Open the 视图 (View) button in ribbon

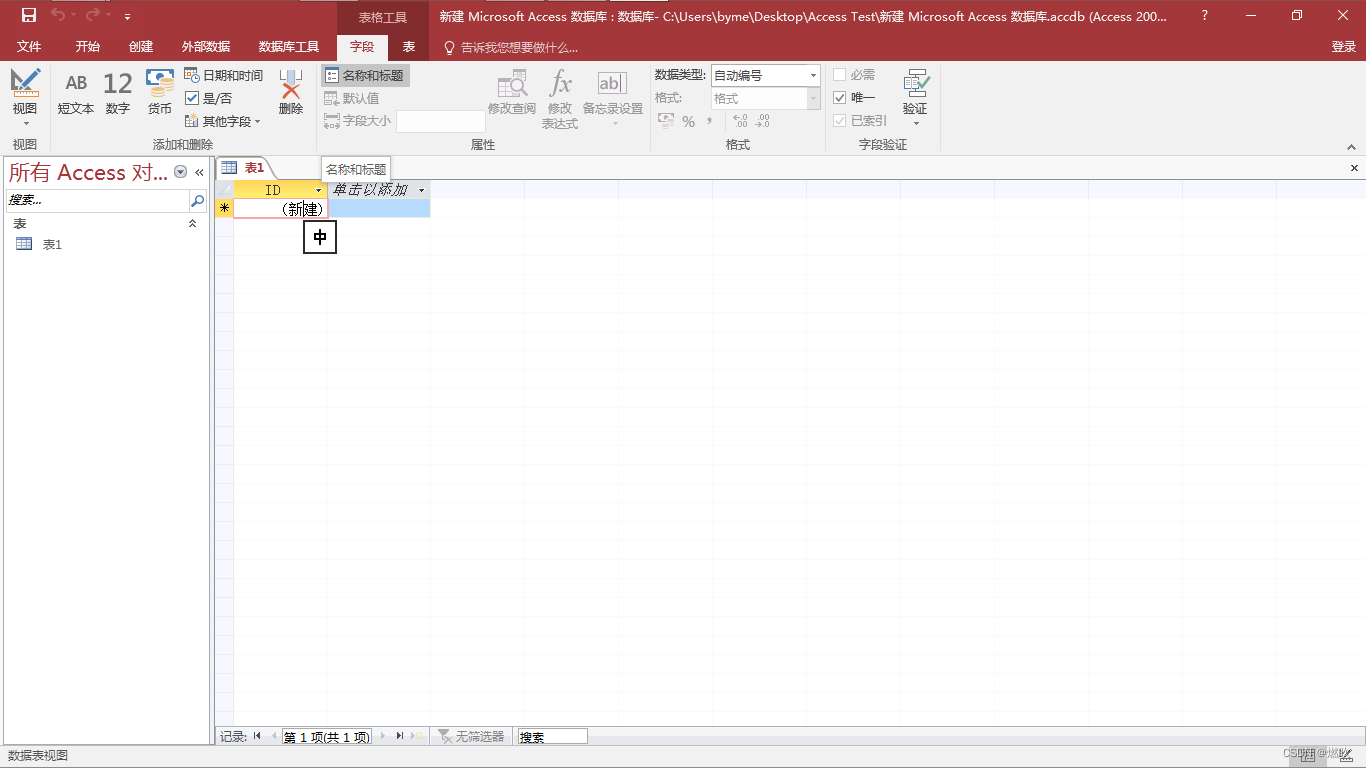pyautogui.click(x=25, y=97)
